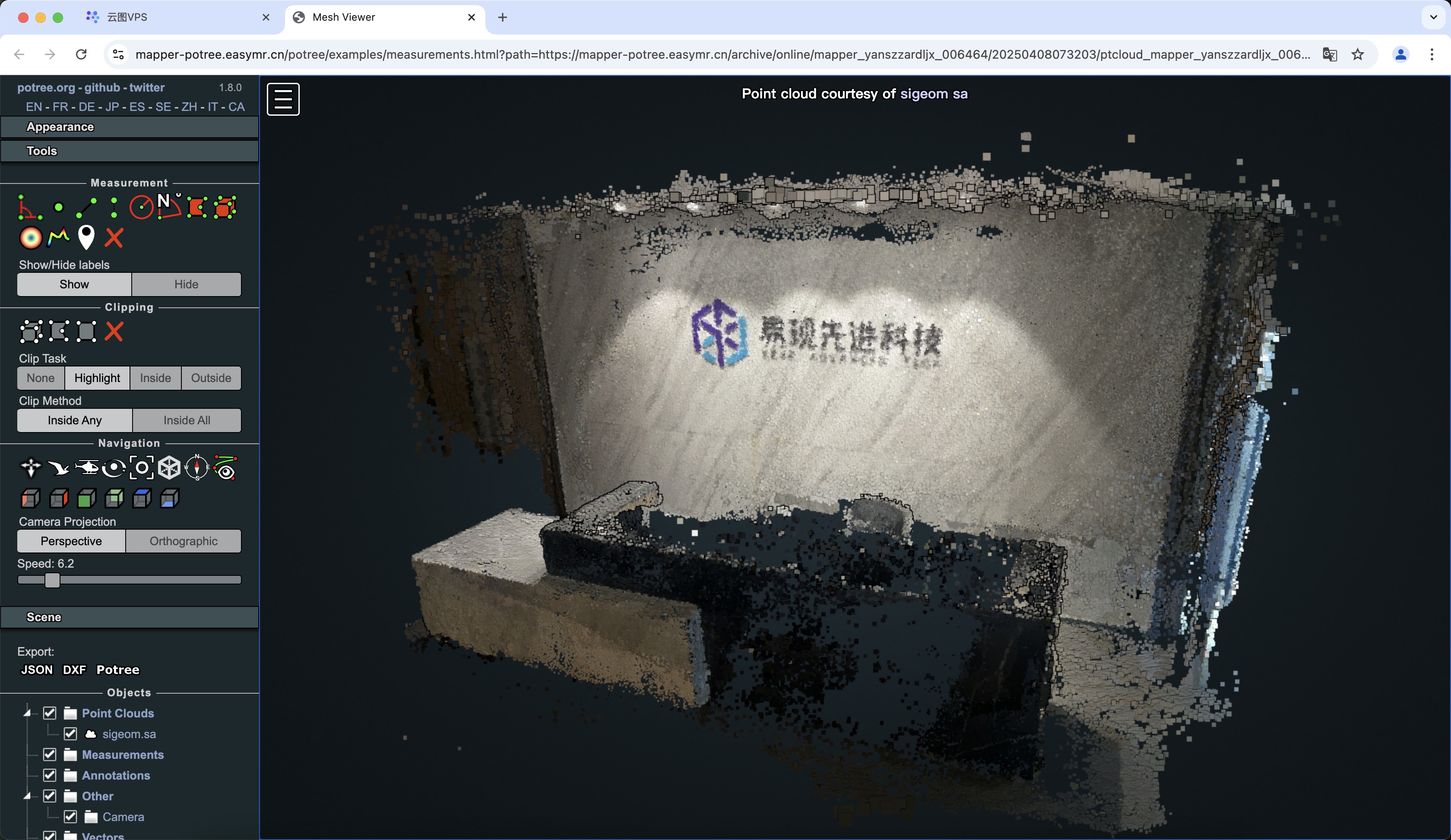The width and height of the screenshot is (1451, 840).
Task: Export measurements as DXF
Action: coord(74,669)
